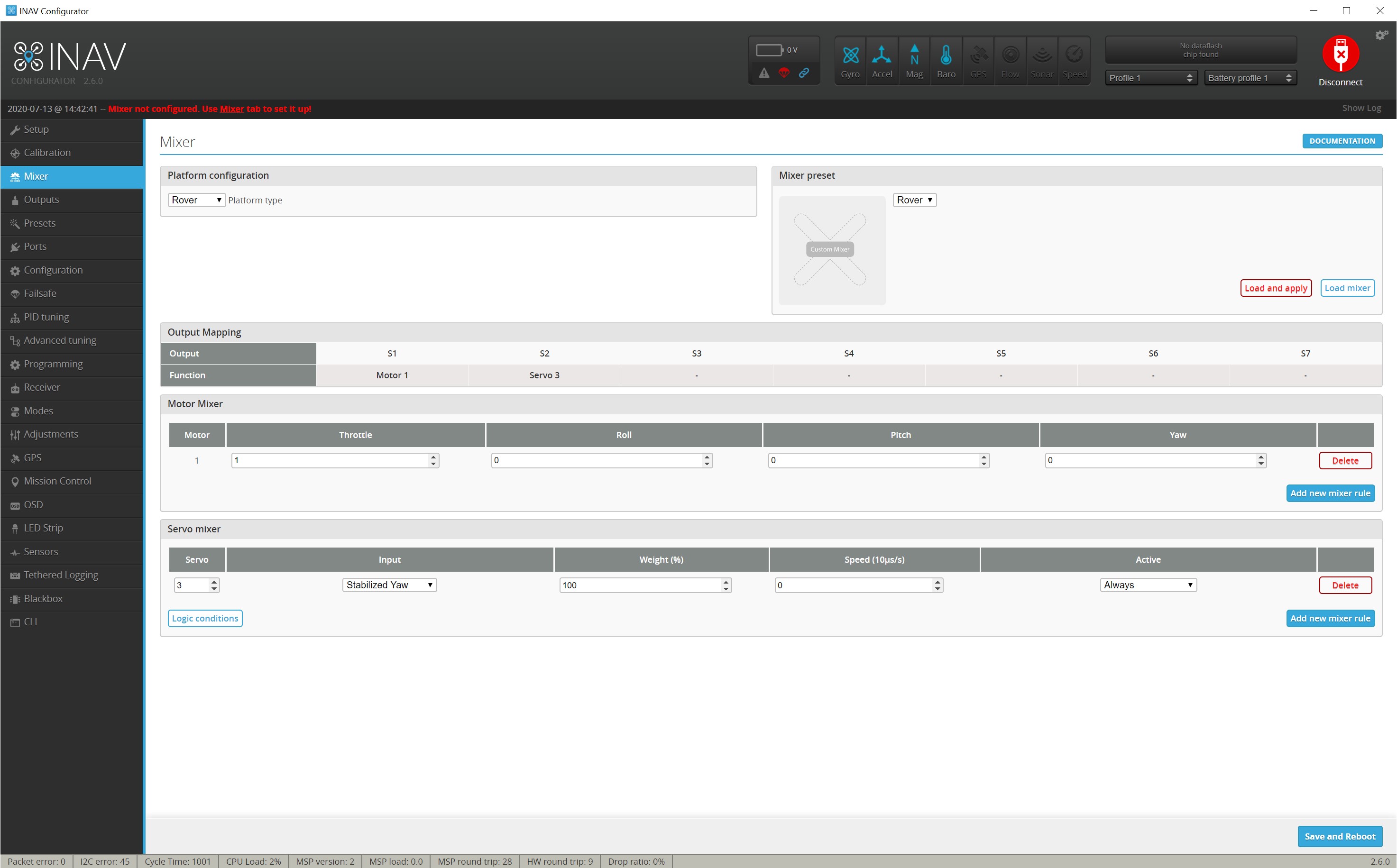This screenshot has width=1397, height=868.
Task: Click the motor Yaw value input field
Action: coord(1149,460)
